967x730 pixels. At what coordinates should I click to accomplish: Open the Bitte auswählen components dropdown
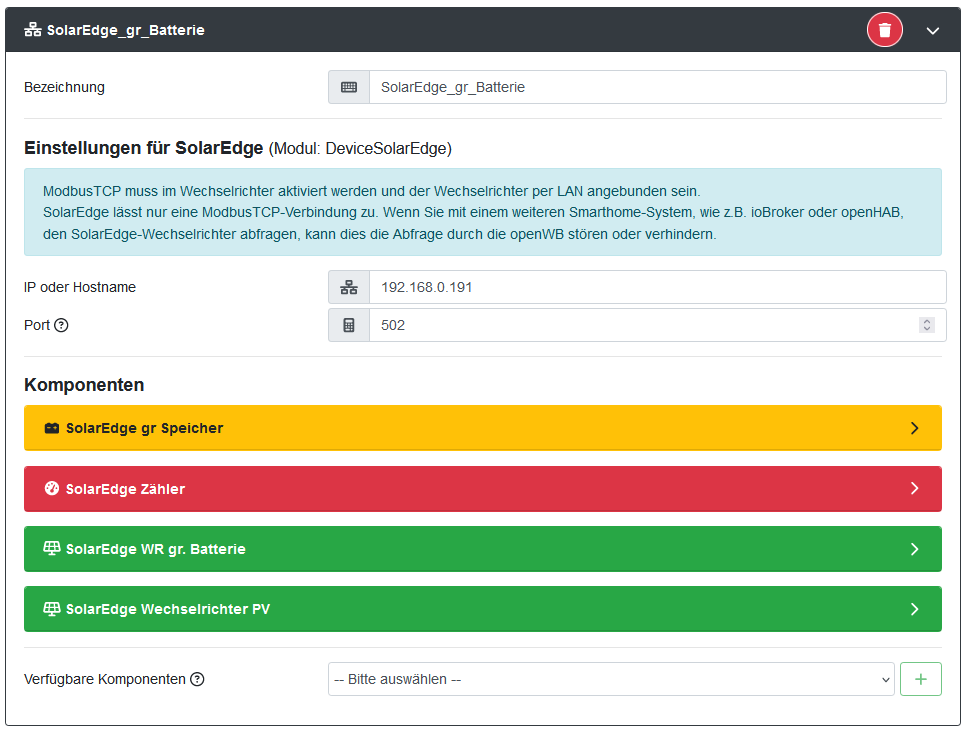611,679
